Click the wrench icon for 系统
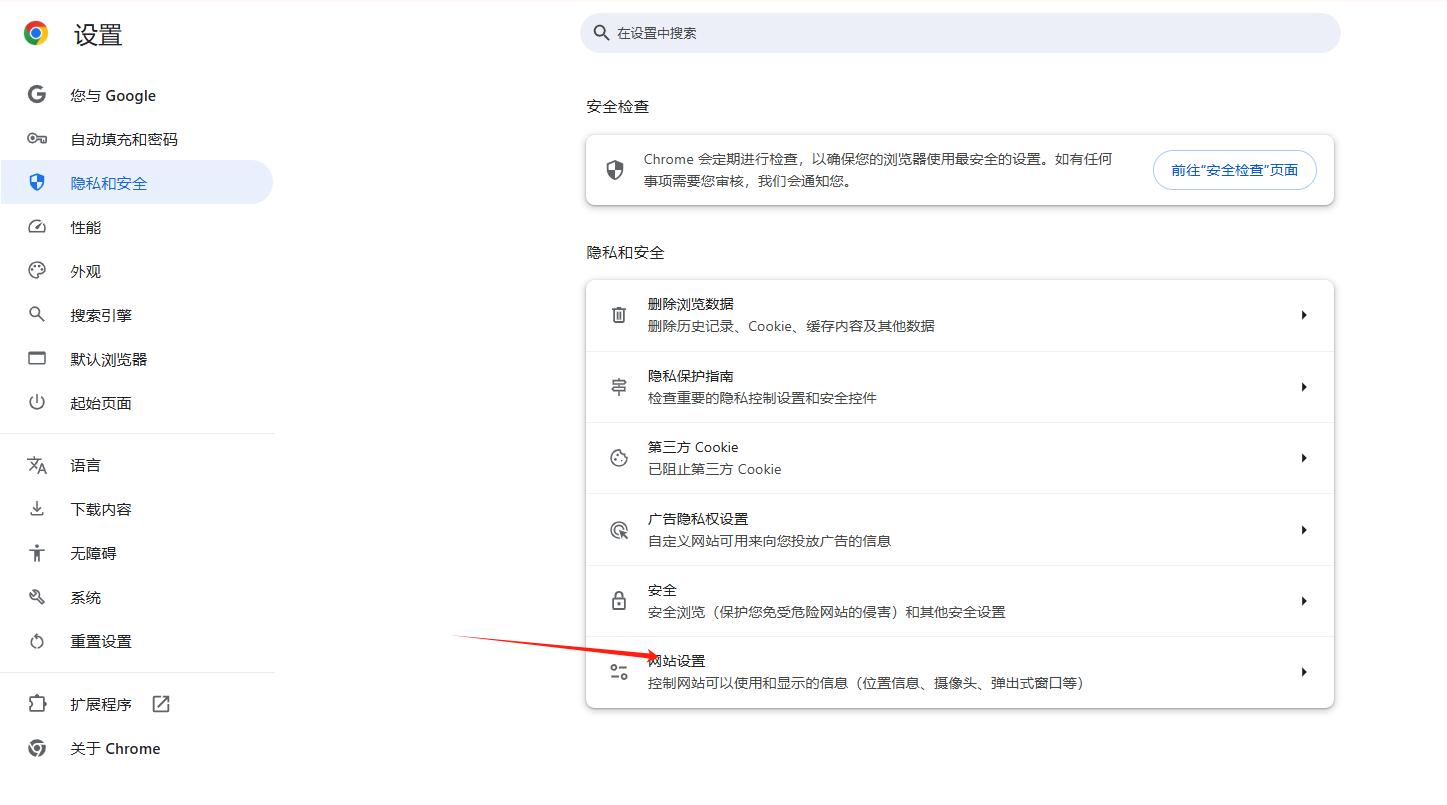Screen dimensions: 1447x805 click(37, 597)
